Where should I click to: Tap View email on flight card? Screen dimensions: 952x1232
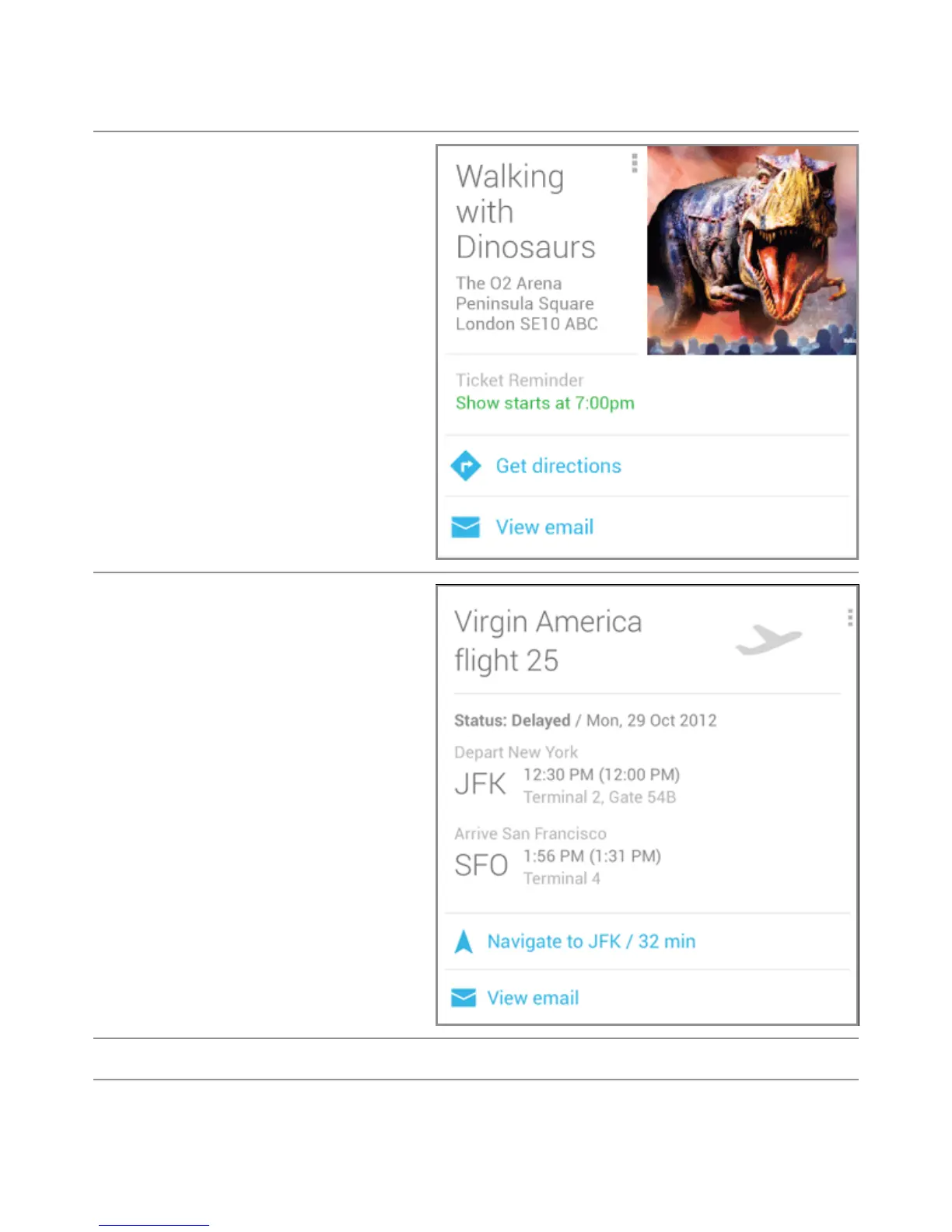pos(533,998)
